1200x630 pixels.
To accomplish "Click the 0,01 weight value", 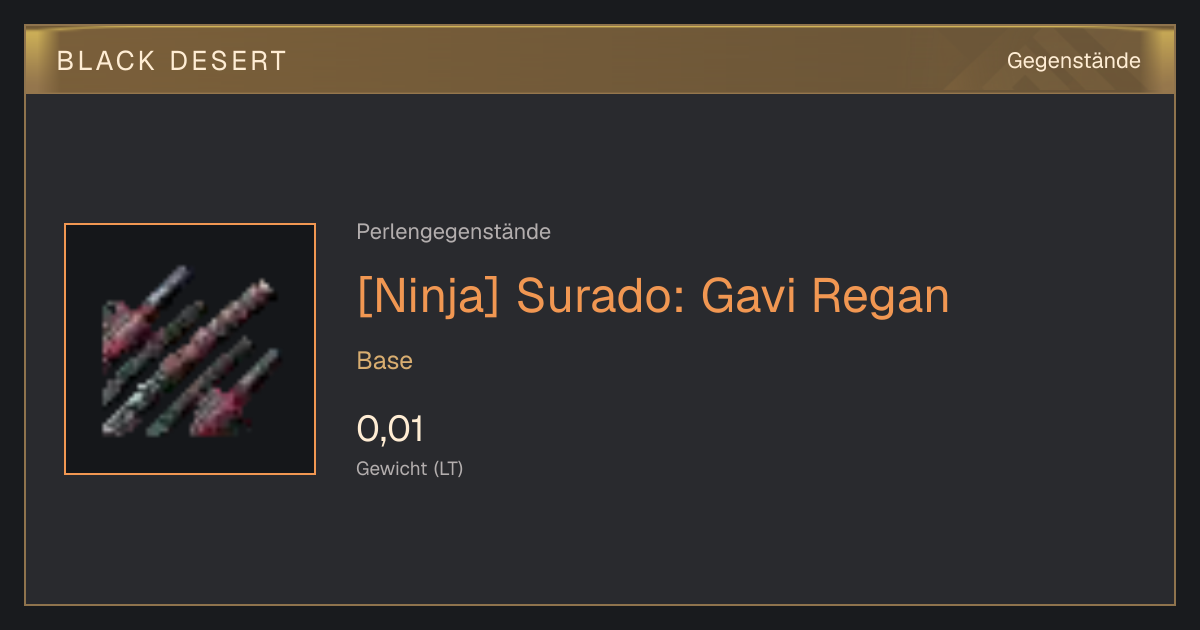I will (x=390, y=429).
